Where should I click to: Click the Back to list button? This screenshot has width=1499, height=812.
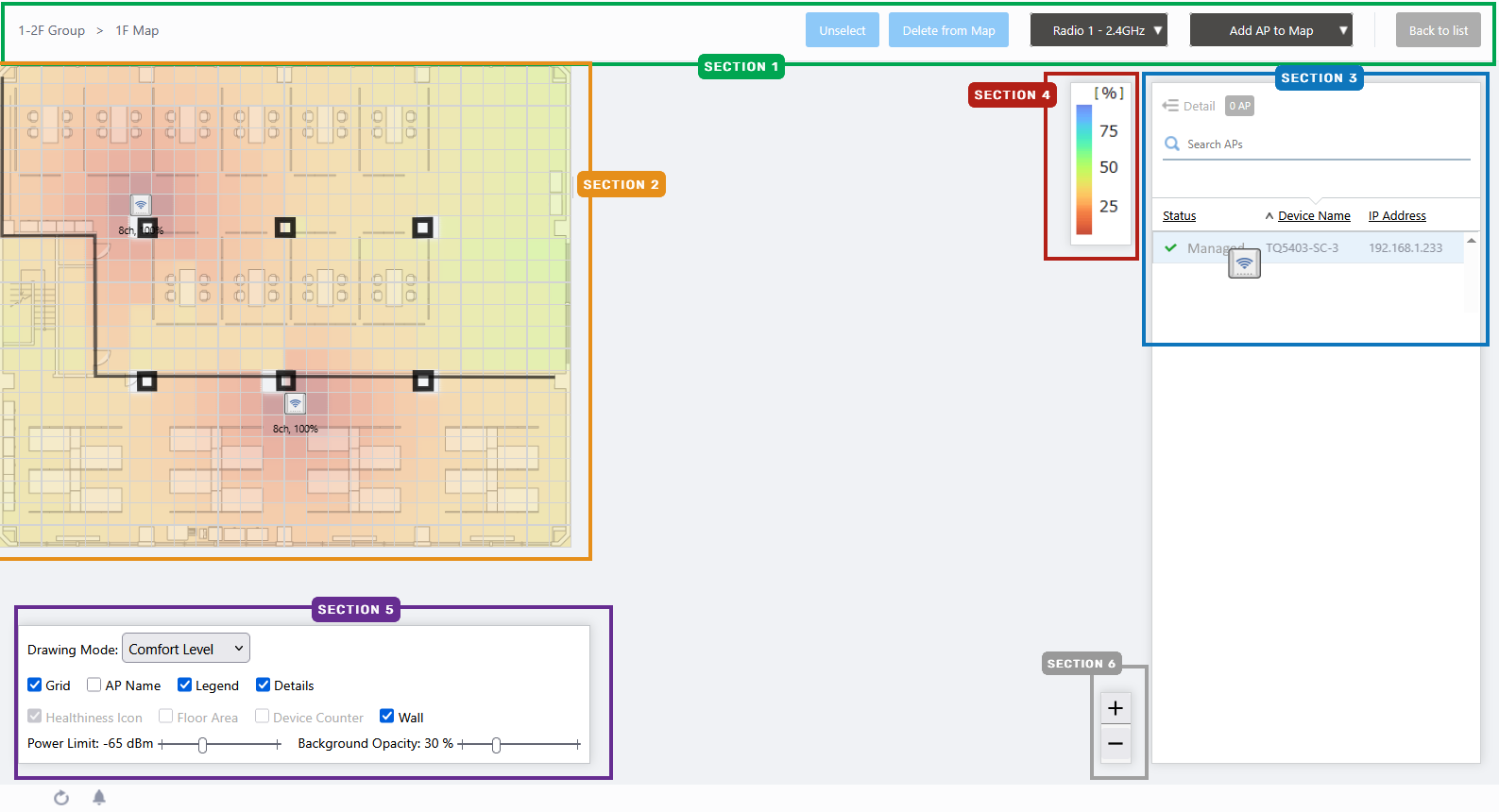pyautogui.click(x=1438, y=30)
